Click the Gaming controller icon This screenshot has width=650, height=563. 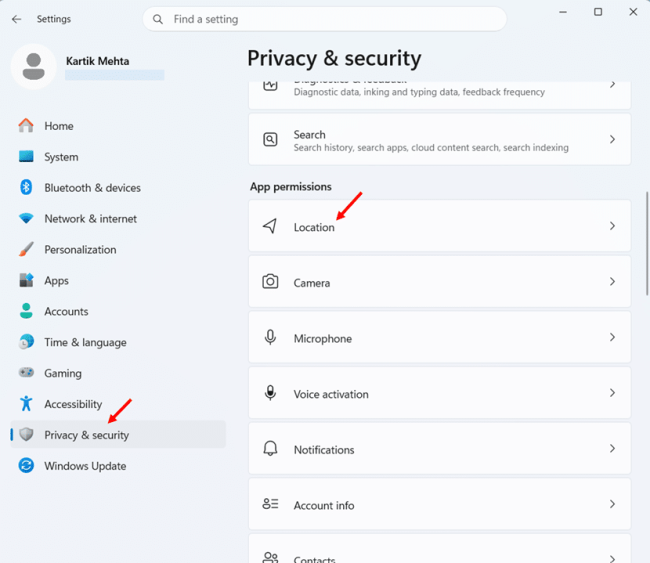(x=26, y=372)
